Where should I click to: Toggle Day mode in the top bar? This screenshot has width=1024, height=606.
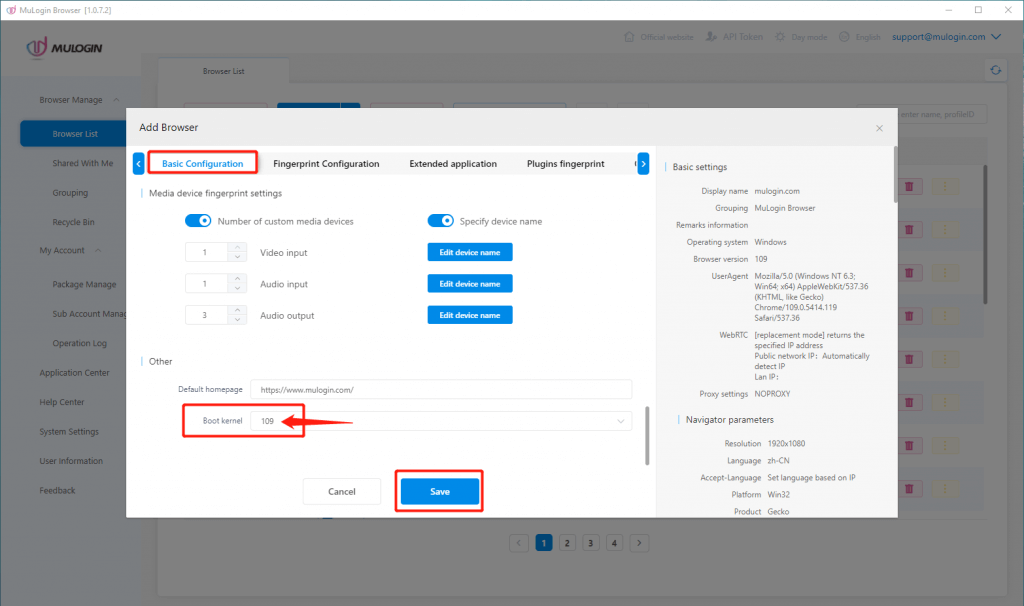click(x=801, y=37)
